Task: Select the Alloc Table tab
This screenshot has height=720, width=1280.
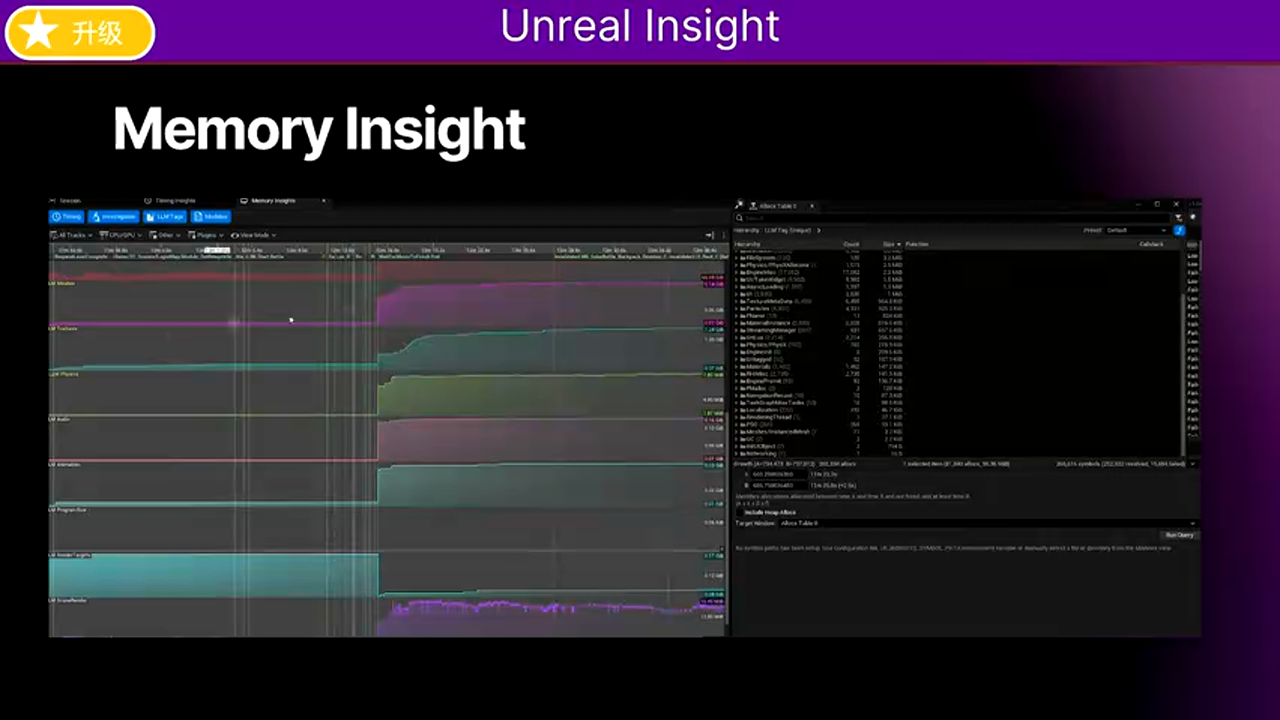Action: [x=777, y=206]
